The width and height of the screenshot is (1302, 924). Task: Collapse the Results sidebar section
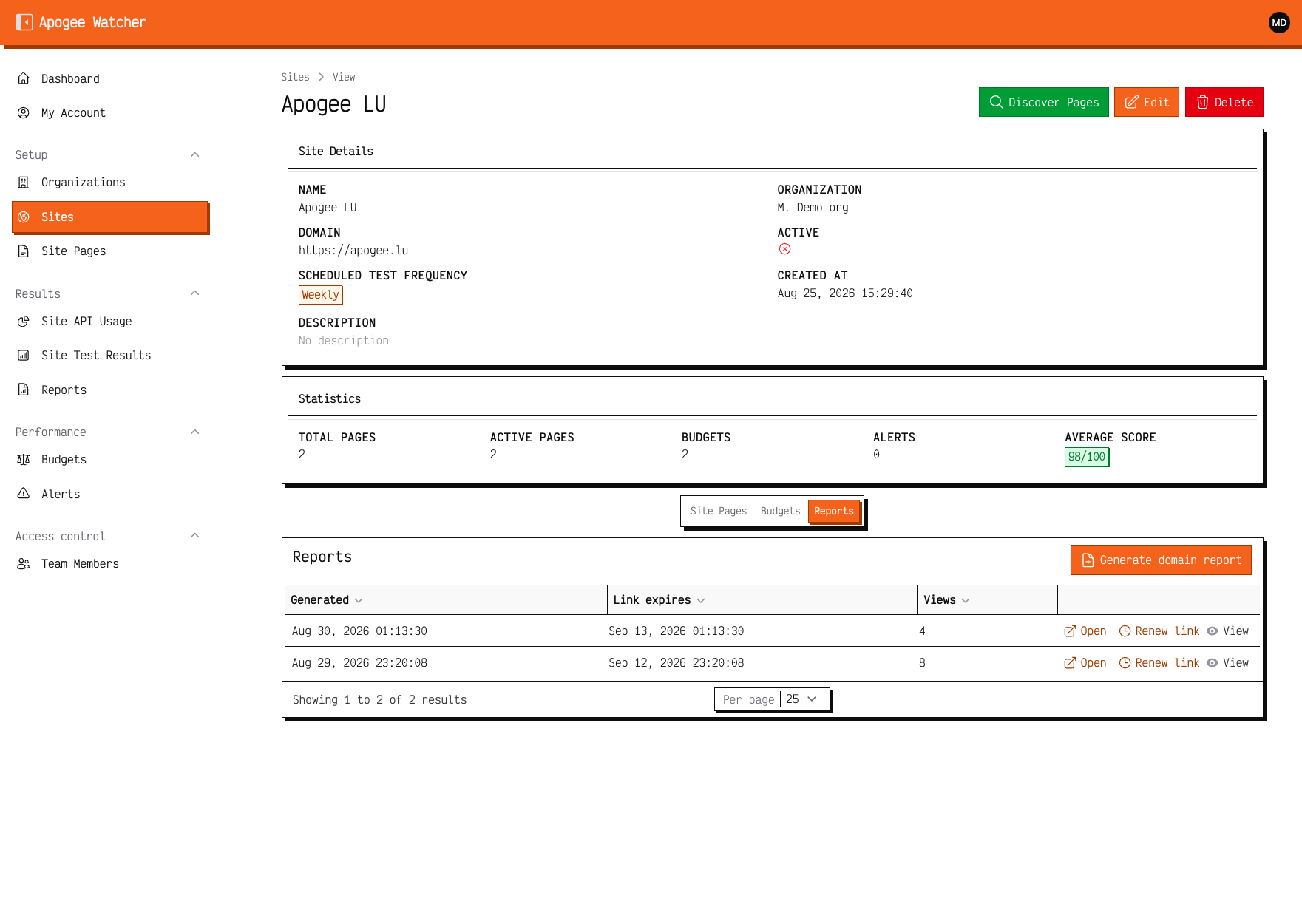tap(195, 293)
